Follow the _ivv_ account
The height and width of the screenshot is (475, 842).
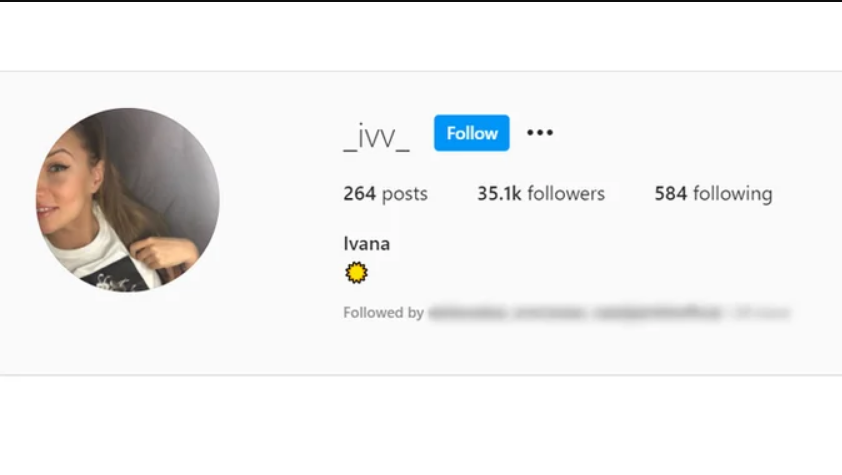point(471,133)
